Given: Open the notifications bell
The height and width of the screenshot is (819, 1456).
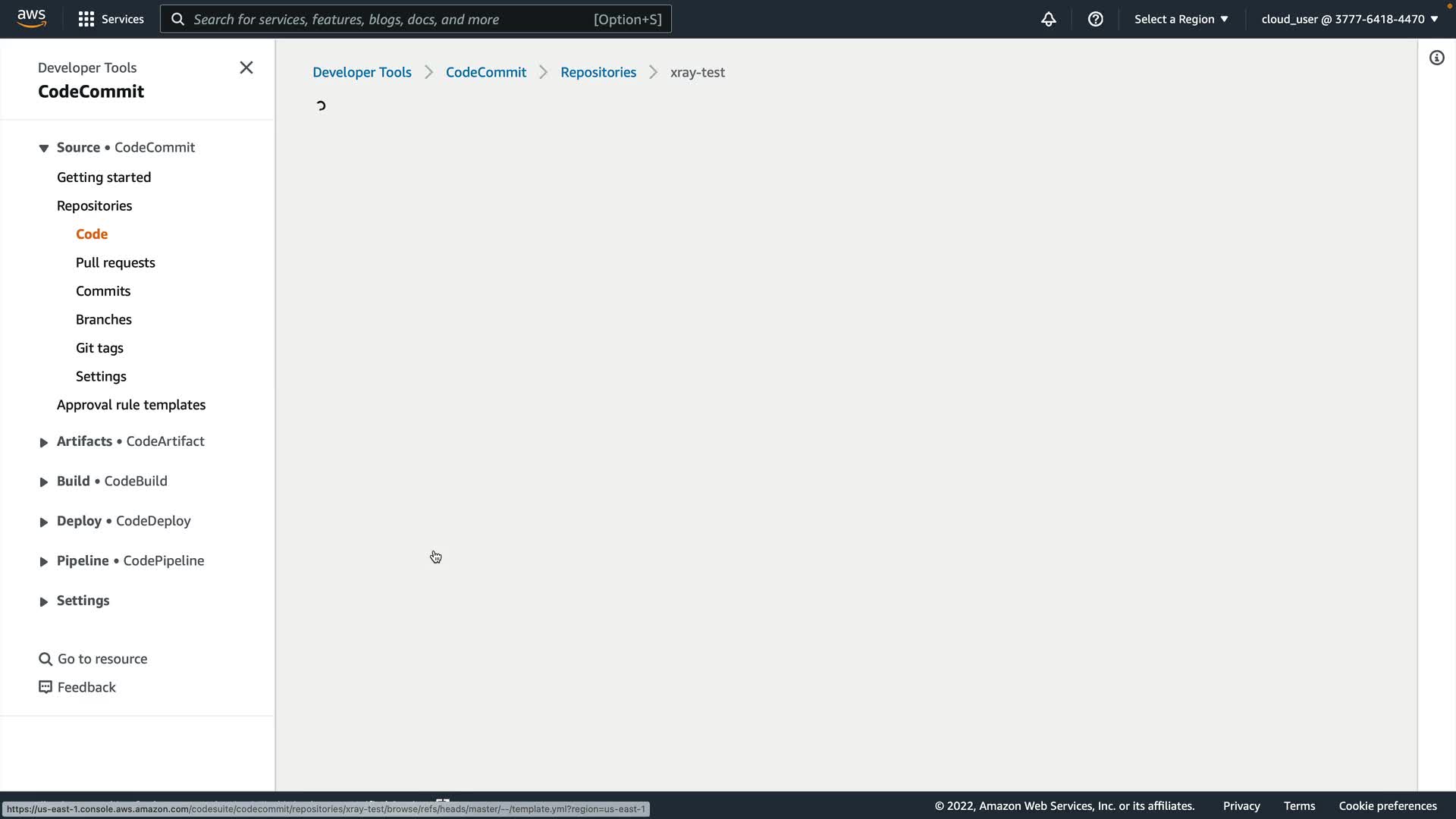Looking at the screenshot, I should point(1048,19).
